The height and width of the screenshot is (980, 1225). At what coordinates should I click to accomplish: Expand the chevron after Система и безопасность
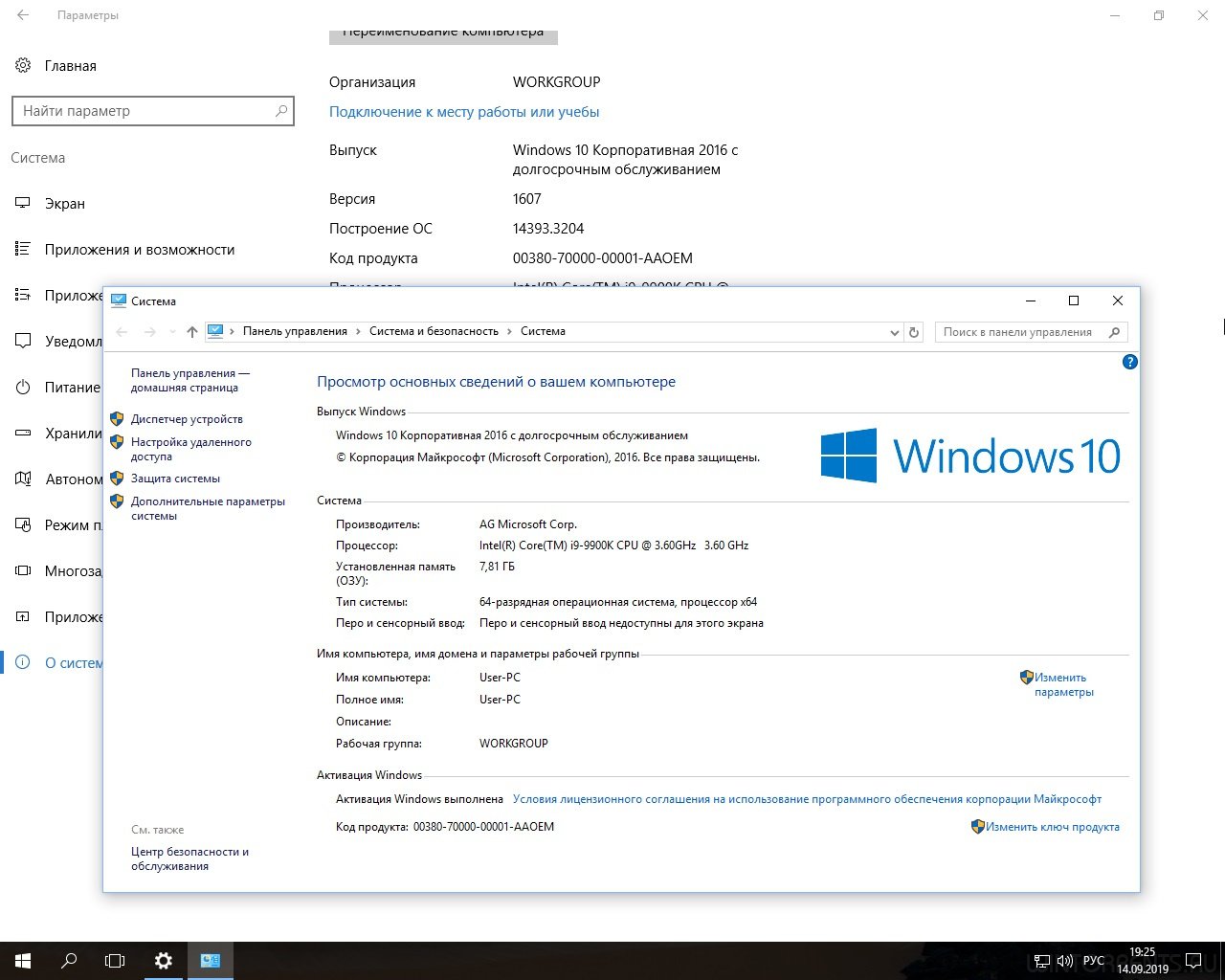pyautogui.click(x=510, y=331)
